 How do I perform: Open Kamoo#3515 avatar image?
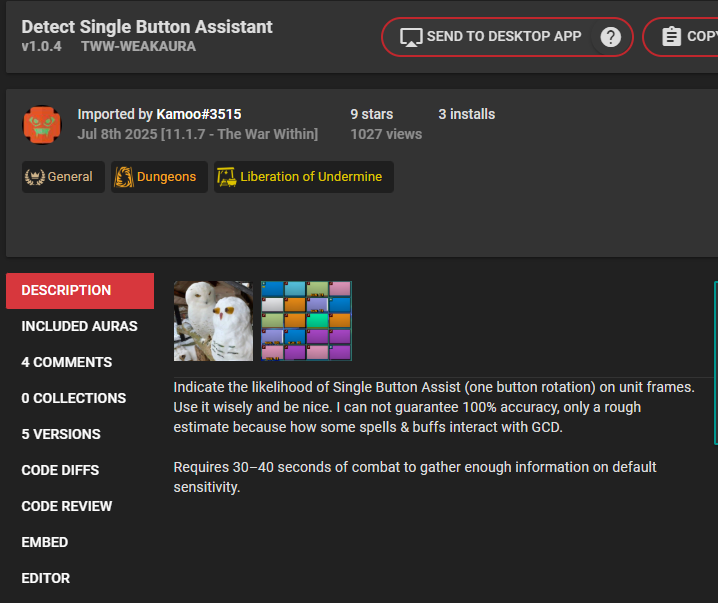point(42,125)
